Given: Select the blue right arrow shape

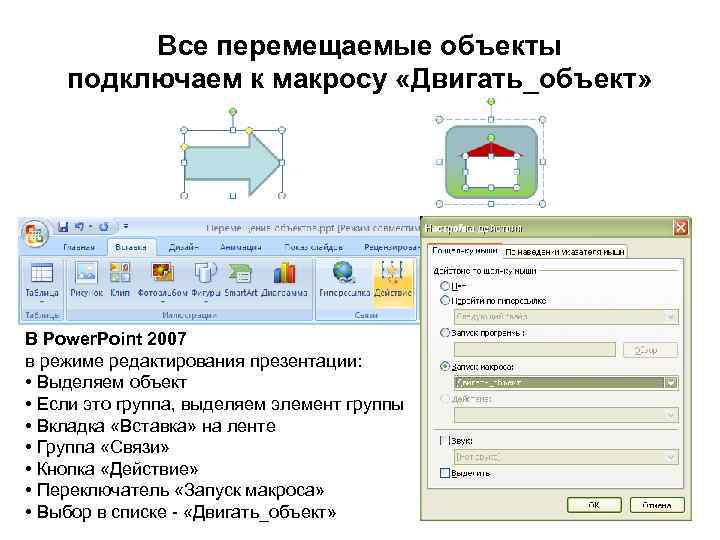Looking at the screenshot, I should 232,163.
